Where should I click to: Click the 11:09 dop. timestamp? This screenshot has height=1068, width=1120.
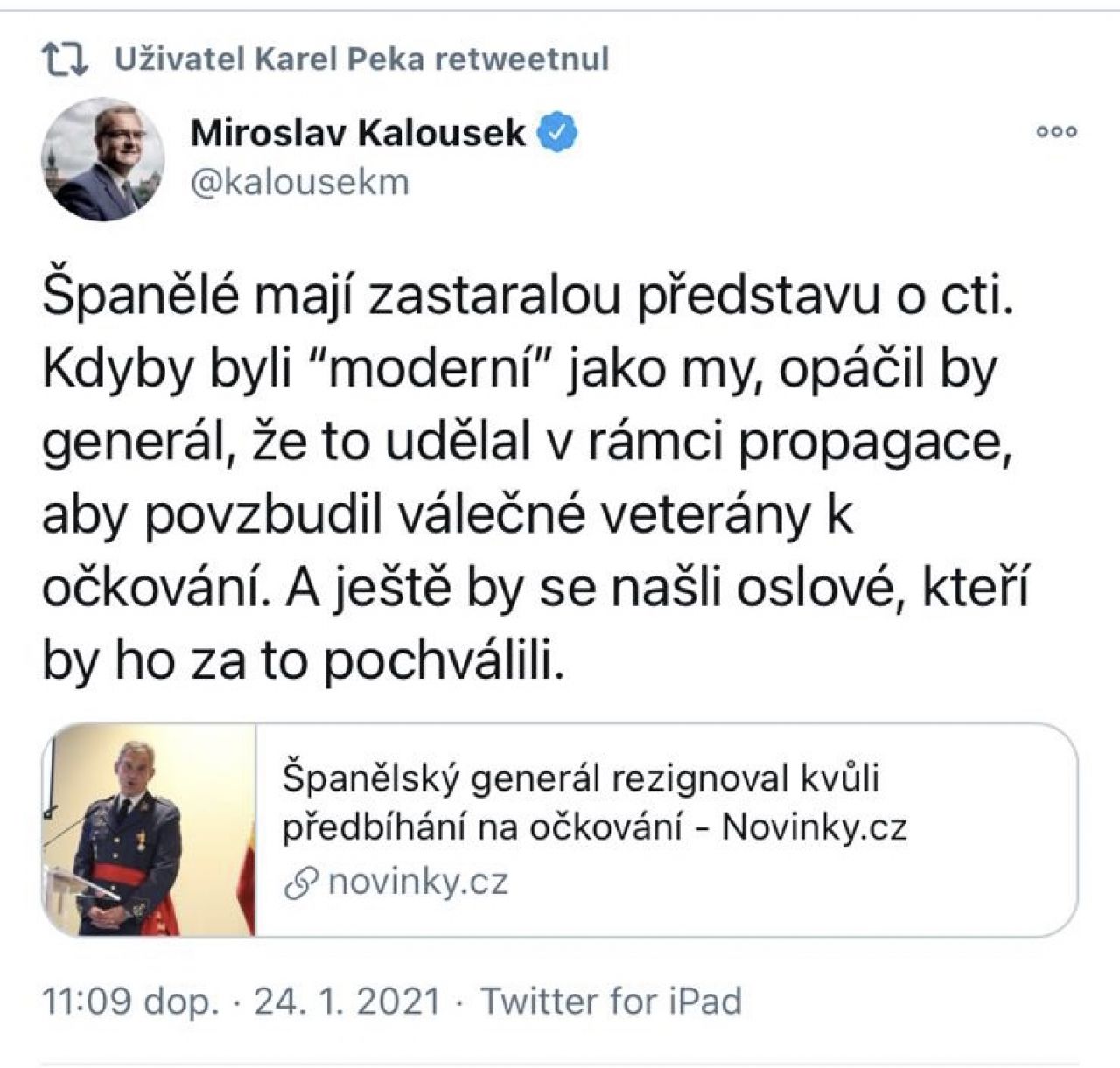[x=130, y=1001]
